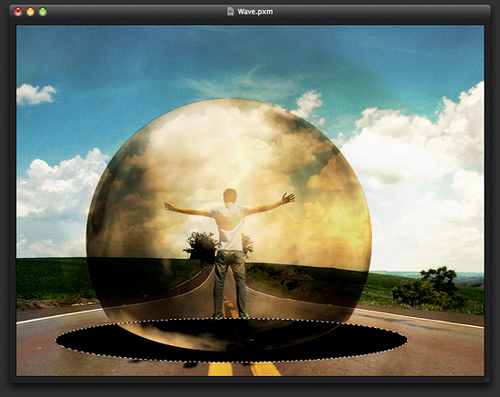This screenshot has height=397, width=500.
Task: Click the Wave.pxm document proxy icon
Action: tap(230, 12)
